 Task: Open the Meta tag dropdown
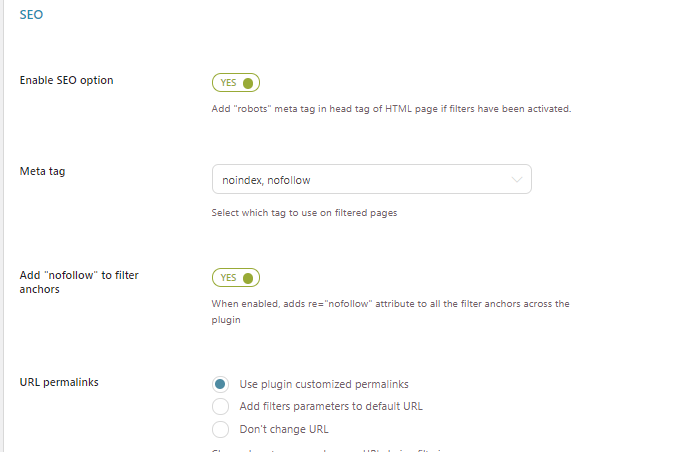coord(372,179)
